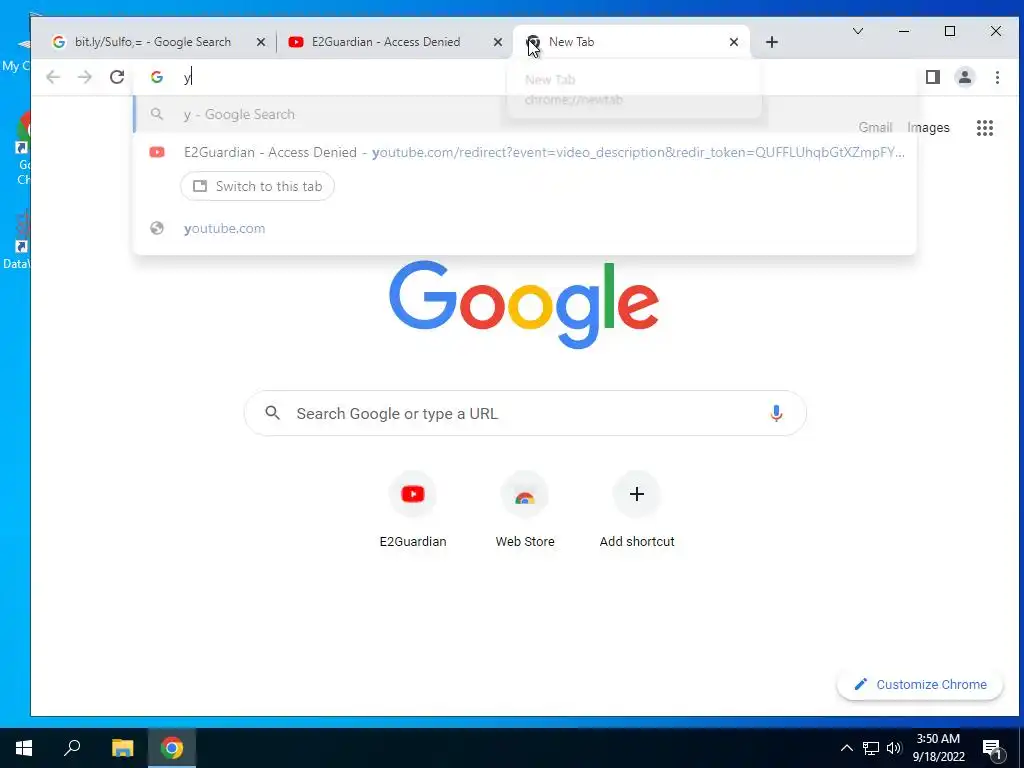Viewport: 1024px width, 768px height.
Task: Select the E2Guardian youtube.com/redirect suggestion
Action: coord(524,152)
